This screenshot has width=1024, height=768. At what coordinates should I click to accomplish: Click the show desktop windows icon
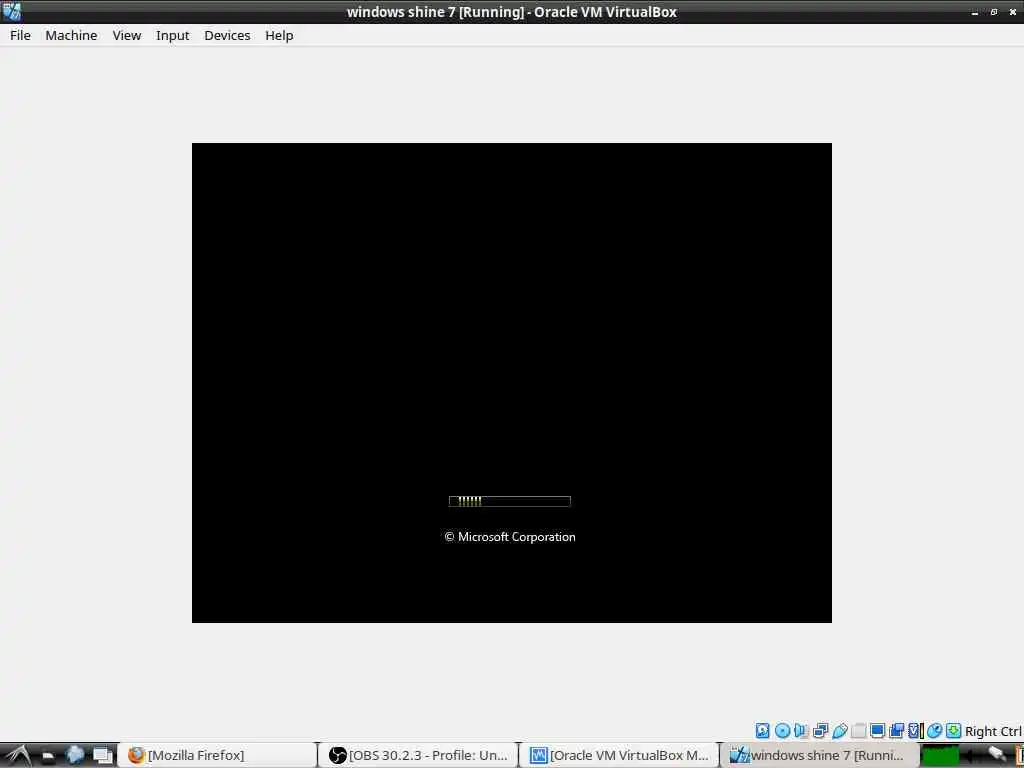point(103,756)
